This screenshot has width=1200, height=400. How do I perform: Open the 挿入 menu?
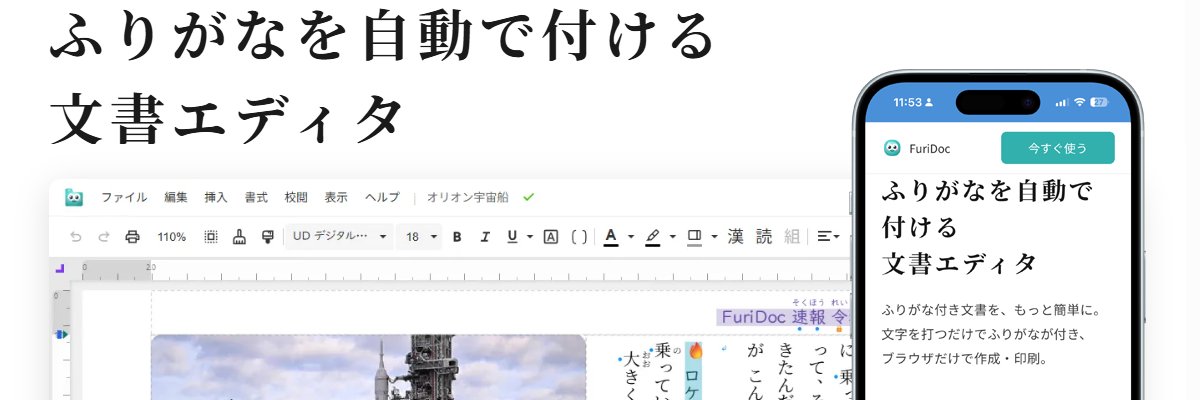coord(216,197)
